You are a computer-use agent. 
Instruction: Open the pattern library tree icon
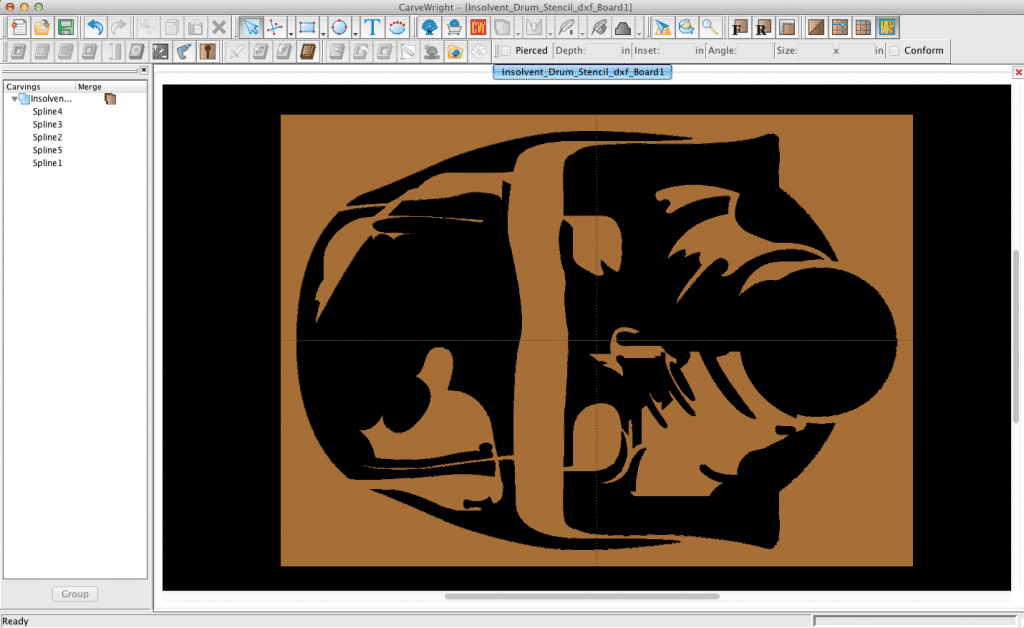coord(430,28)
